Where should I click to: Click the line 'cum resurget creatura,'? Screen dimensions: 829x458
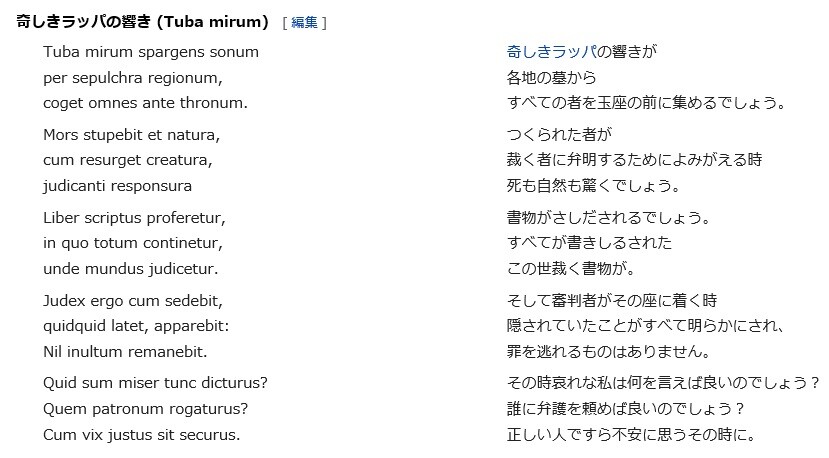coord(128,160)
